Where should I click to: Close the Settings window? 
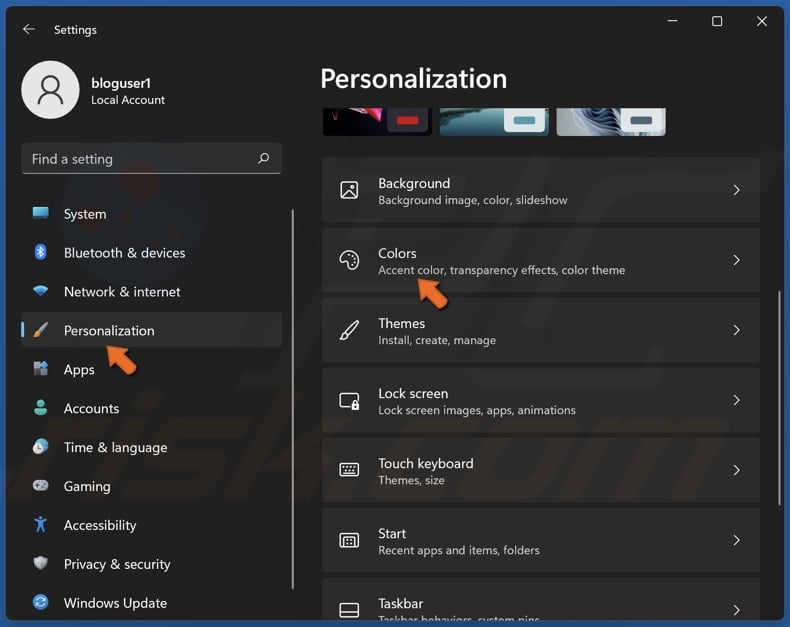pyautogui.click(x=762, y=21)
